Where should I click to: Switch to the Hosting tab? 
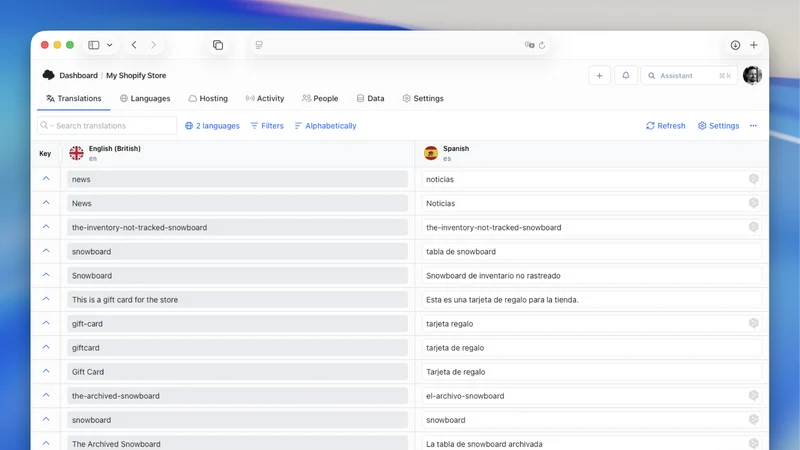click(208, 98)
